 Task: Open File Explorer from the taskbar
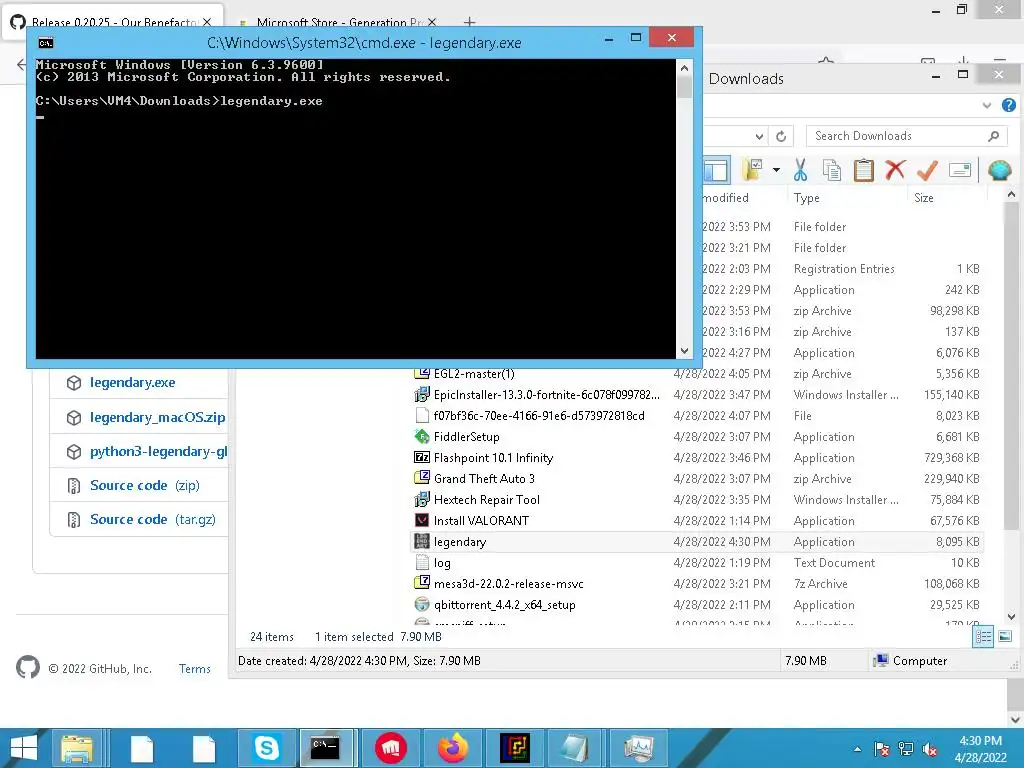click(77, 748)
